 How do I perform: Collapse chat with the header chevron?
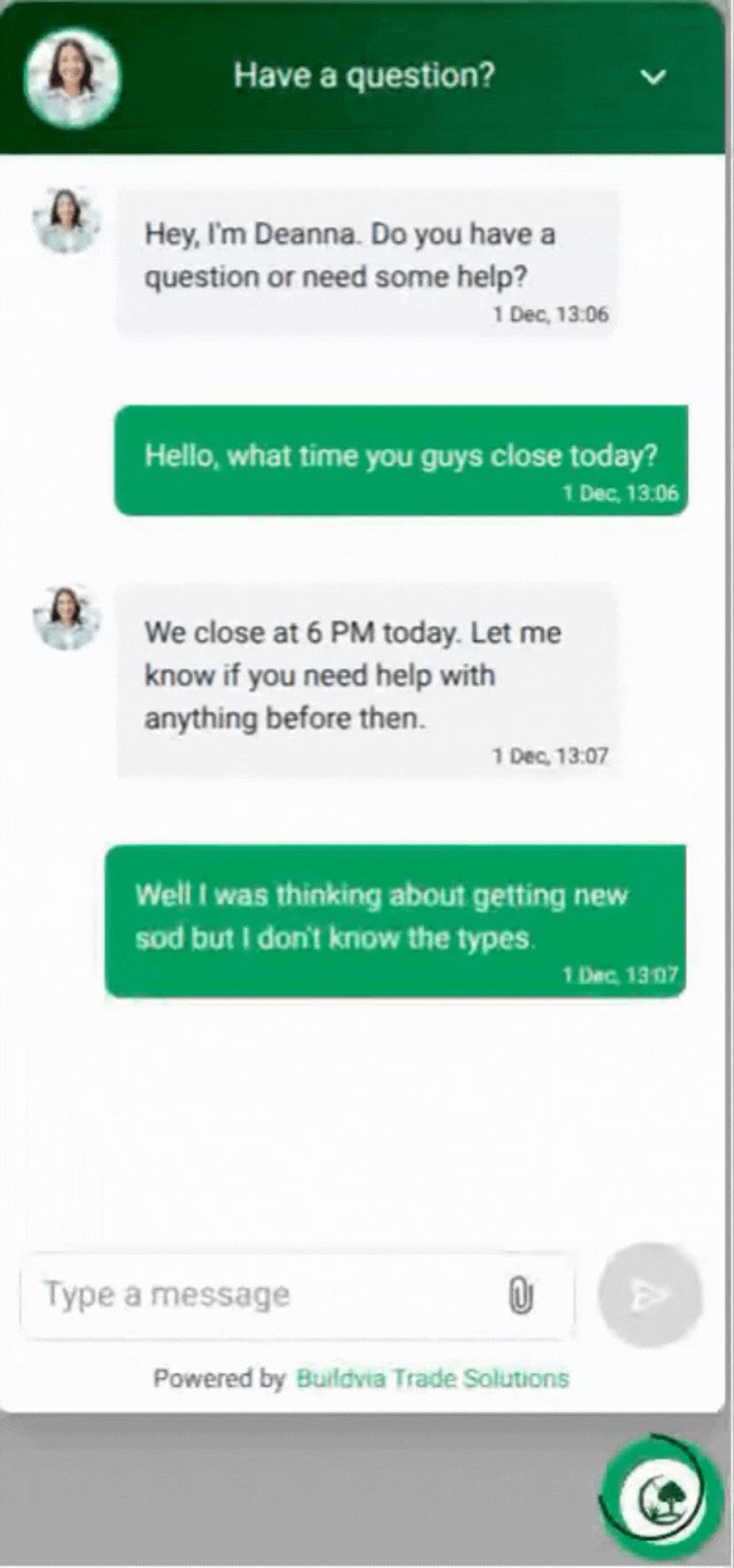[653, 78]
